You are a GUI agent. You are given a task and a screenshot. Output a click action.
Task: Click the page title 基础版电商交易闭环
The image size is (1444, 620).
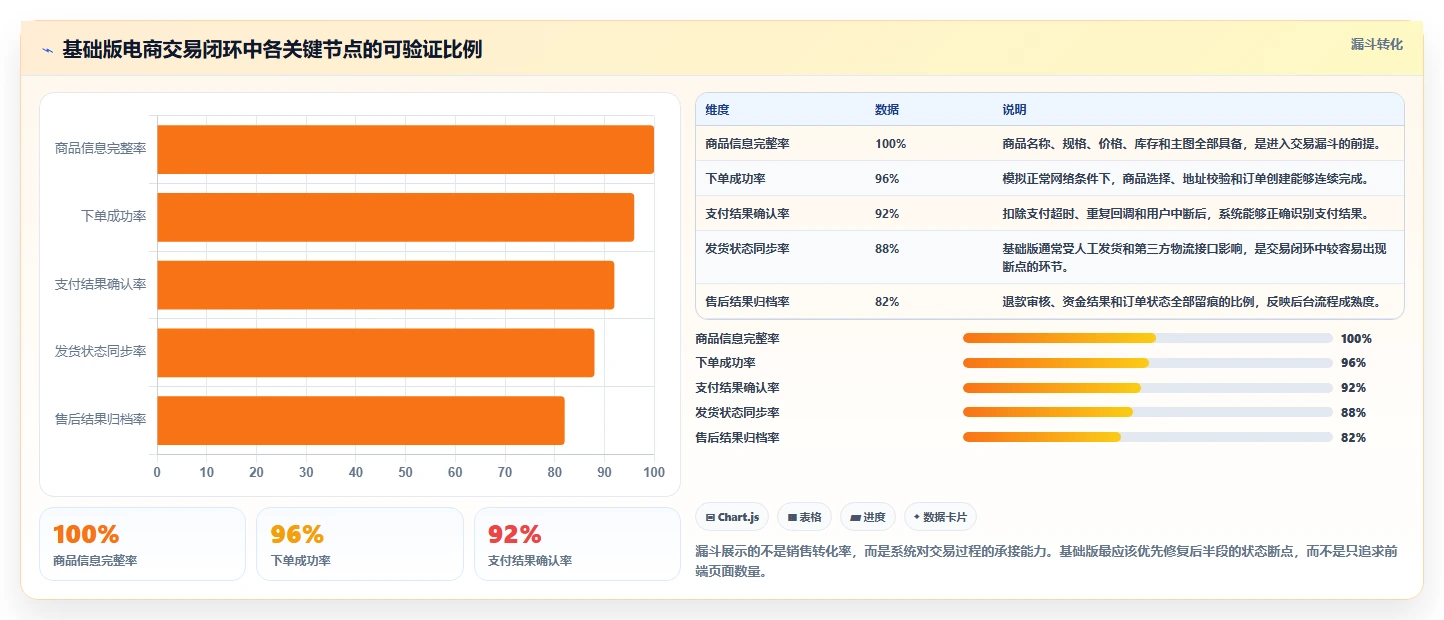271,50
